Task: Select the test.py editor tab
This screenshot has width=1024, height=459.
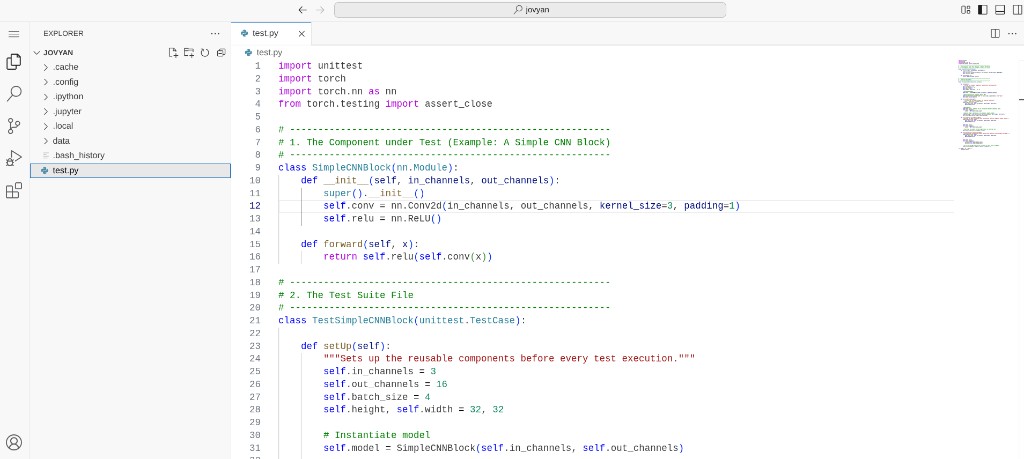Action: [272, 34]
